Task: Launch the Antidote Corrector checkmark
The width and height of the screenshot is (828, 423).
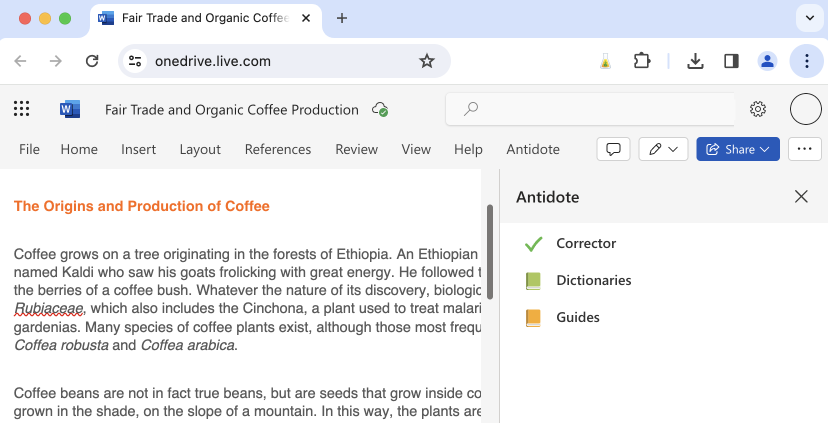Action: point(533,243)
